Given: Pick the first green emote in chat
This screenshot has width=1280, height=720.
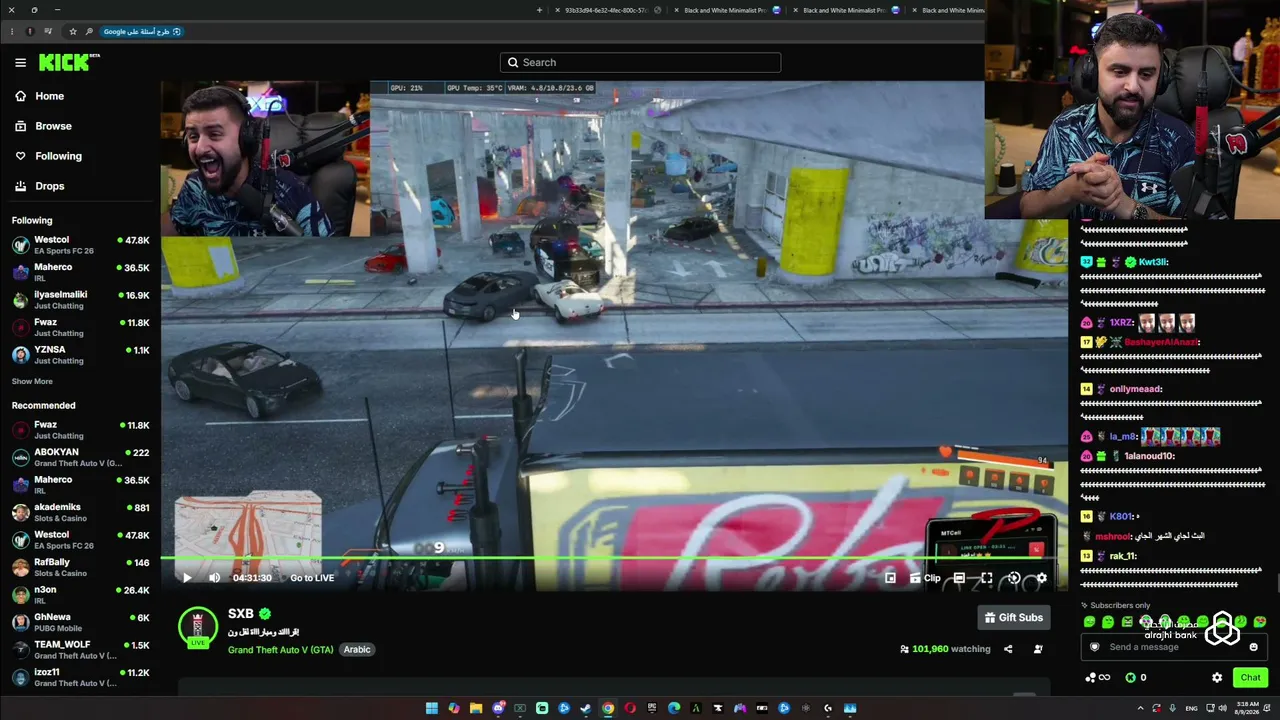Looking at the screenshot, I should [x=1090, y=622].
